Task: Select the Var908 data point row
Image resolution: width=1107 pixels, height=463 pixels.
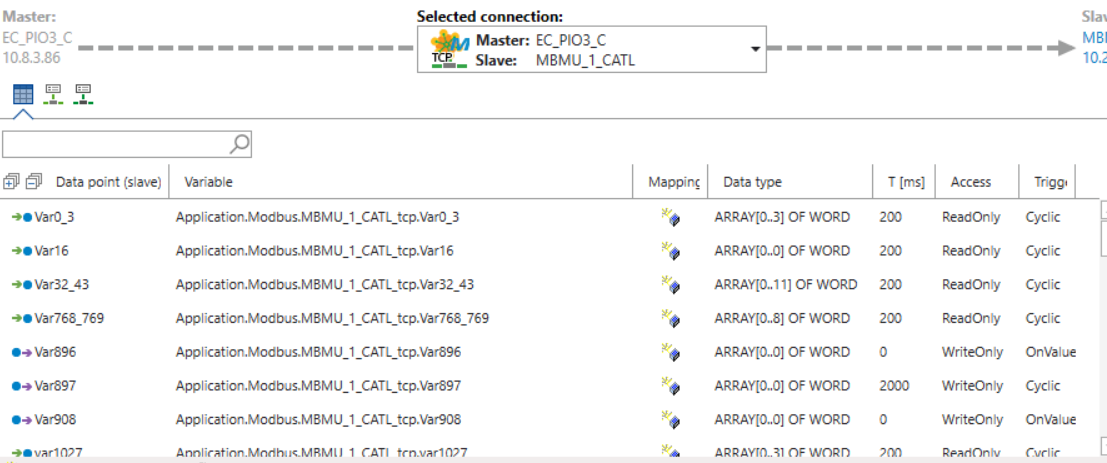Action: click(x=55, y=420)
